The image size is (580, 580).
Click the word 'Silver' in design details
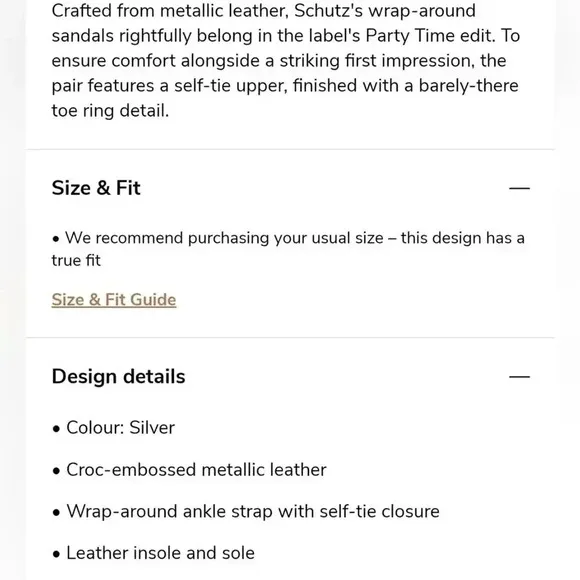click(x=152, y=428)
